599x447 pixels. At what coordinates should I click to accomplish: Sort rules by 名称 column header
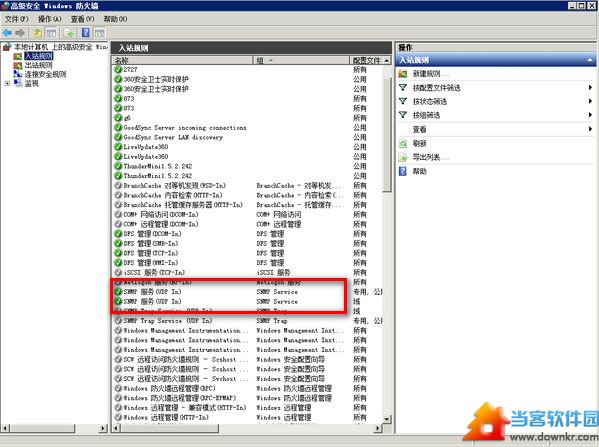(183, 60)
